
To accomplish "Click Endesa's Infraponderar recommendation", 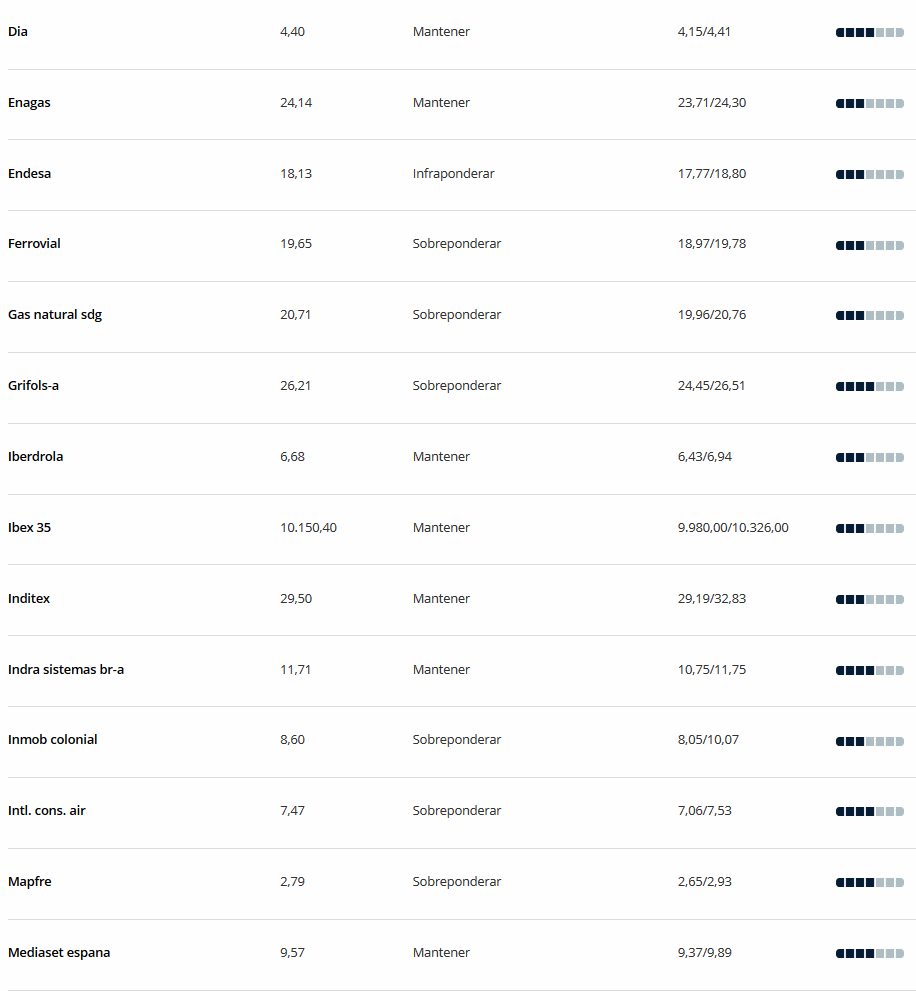I will click(453, 173).
